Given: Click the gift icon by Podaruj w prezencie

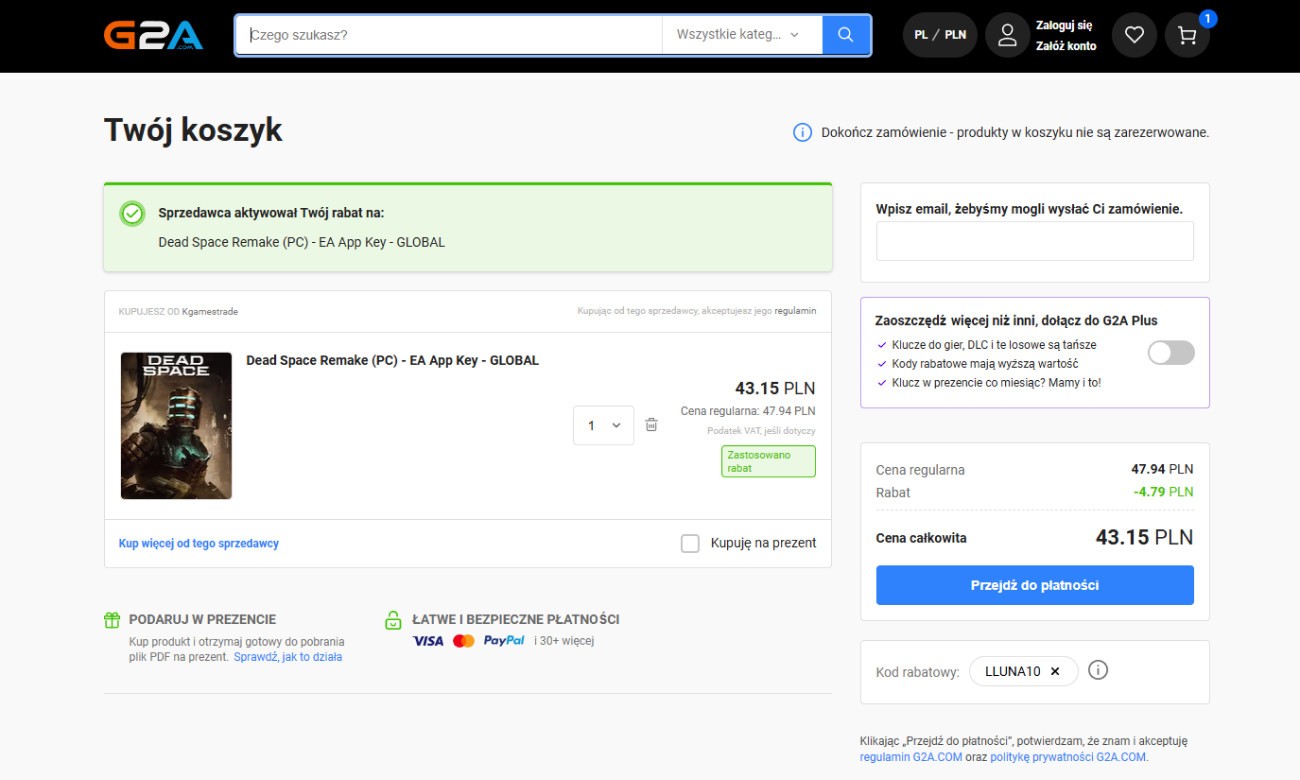Looking at the screenshot, I should (x=112, y=620).
